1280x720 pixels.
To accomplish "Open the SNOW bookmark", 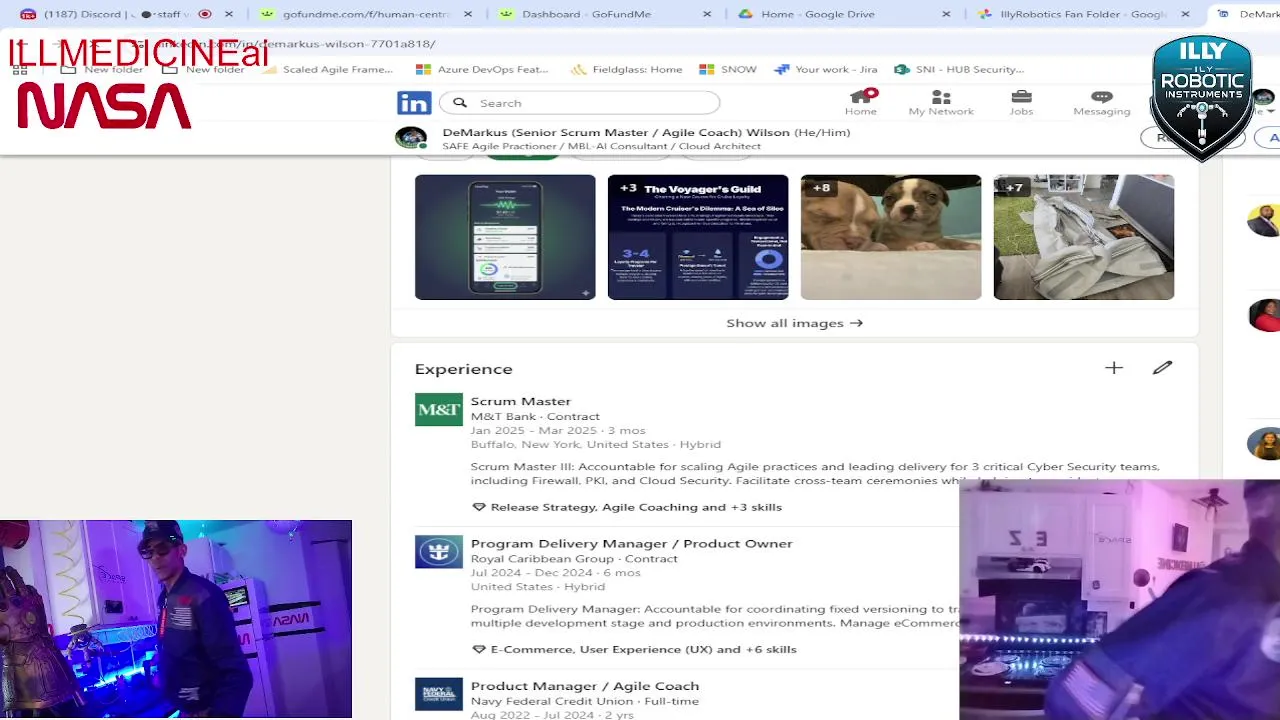I will (x=728, y=69).
